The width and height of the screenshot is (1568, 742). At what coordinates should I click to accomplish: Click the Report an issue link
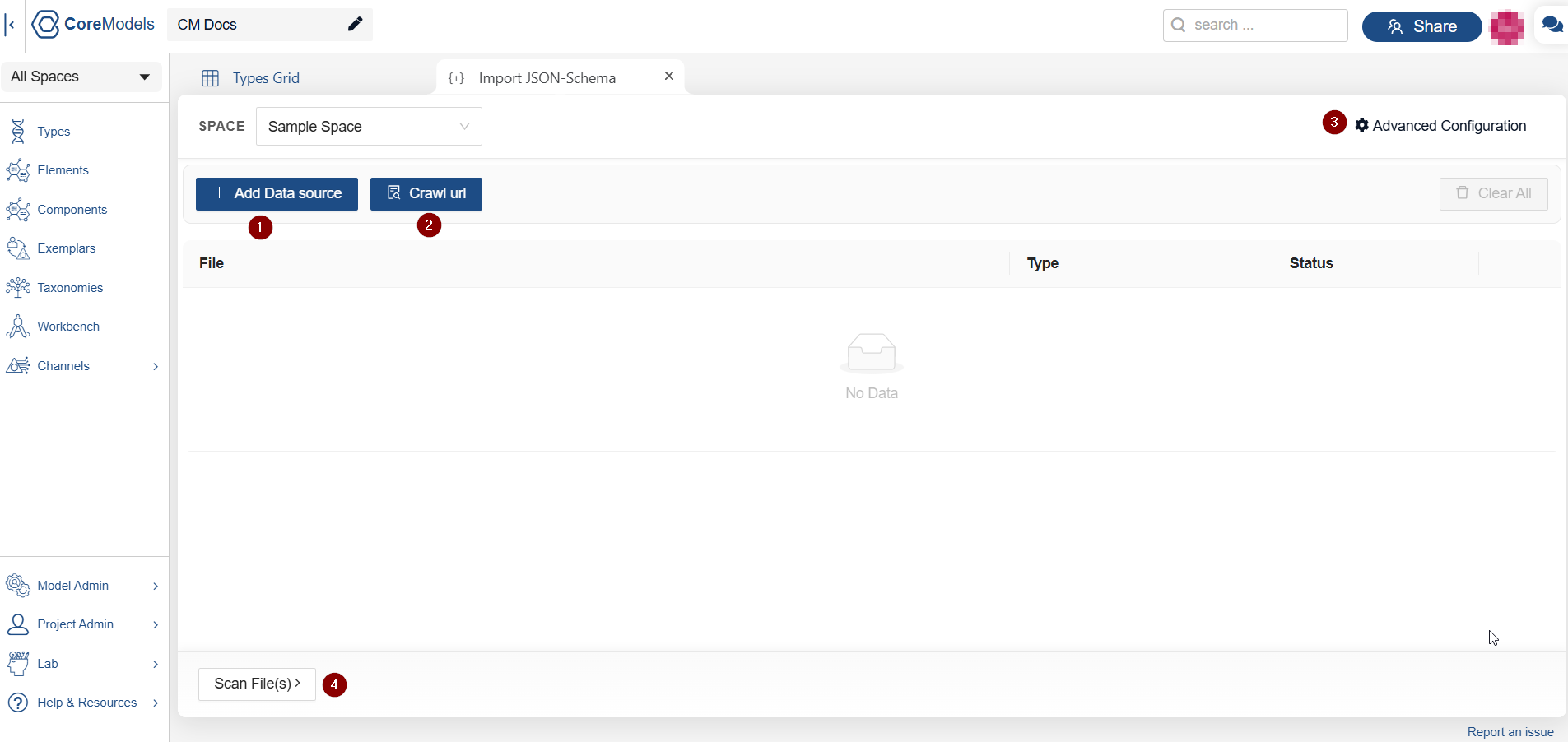1510,732
